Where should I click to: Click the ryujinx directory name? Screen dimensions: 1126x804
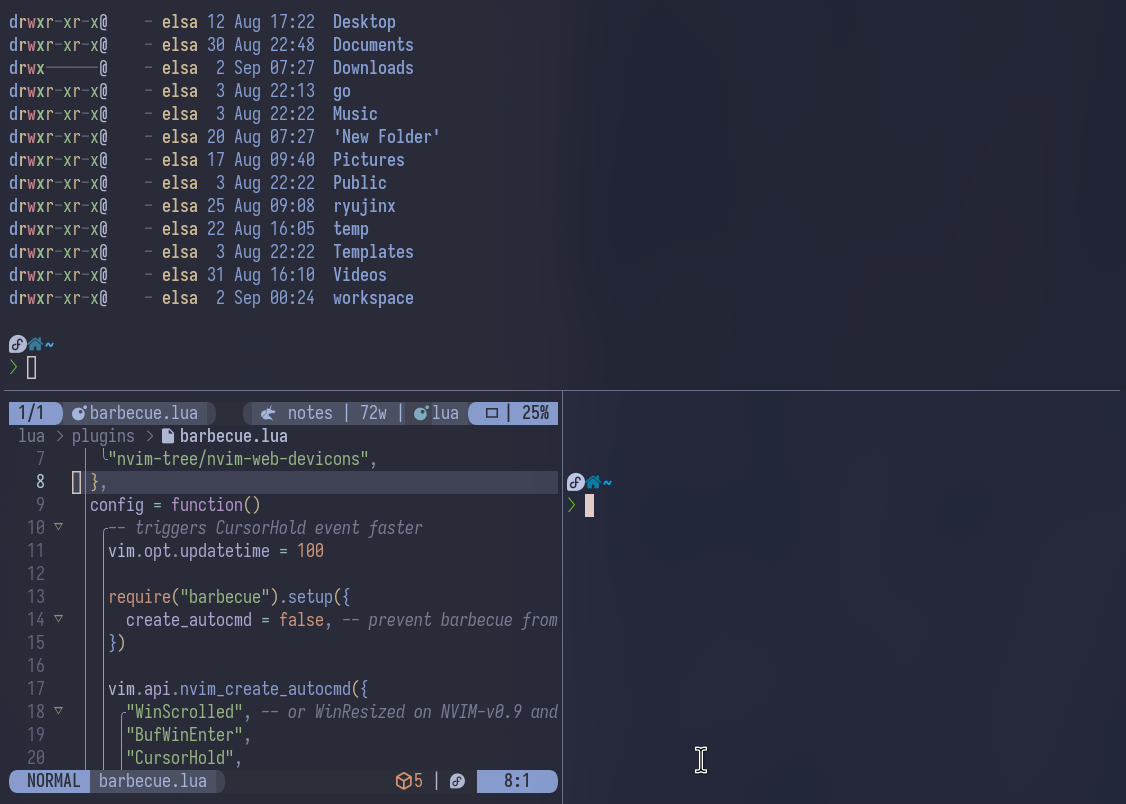(364, 206)
